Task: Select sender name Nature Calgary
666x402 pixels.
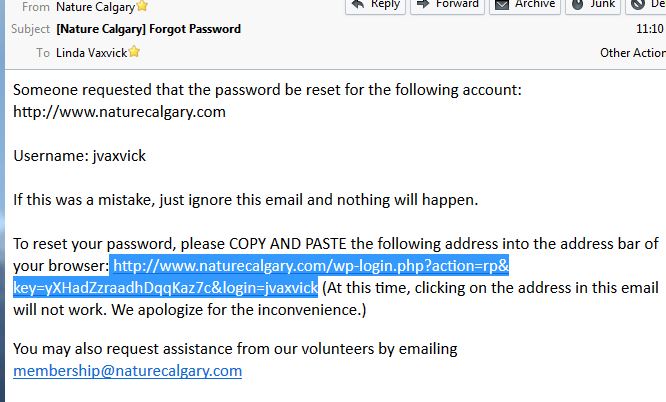Action: click(x=96, y=7)
